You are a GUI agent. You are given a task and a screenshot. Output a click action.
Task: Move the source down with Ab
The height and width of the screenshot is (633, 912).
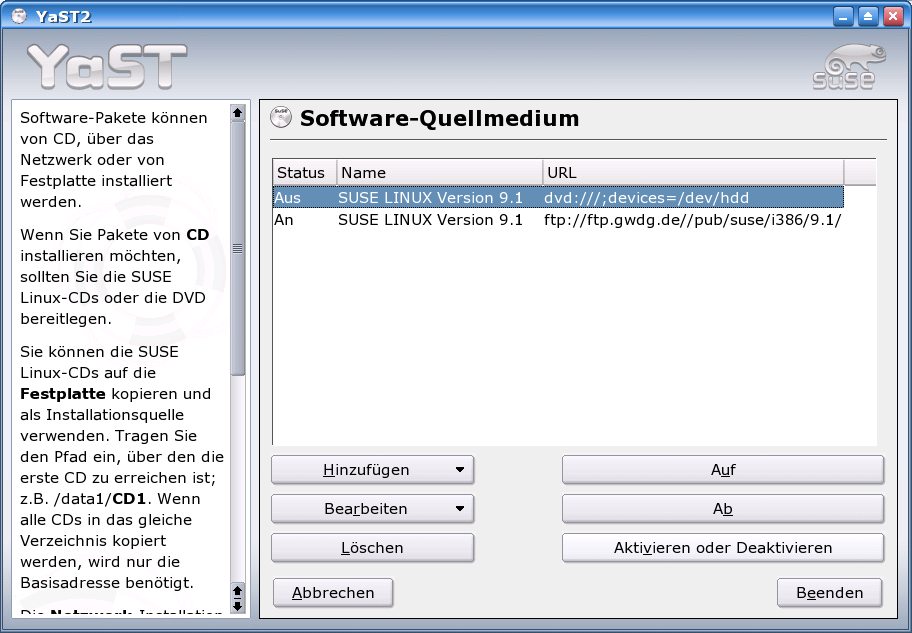tap(723, 508)
